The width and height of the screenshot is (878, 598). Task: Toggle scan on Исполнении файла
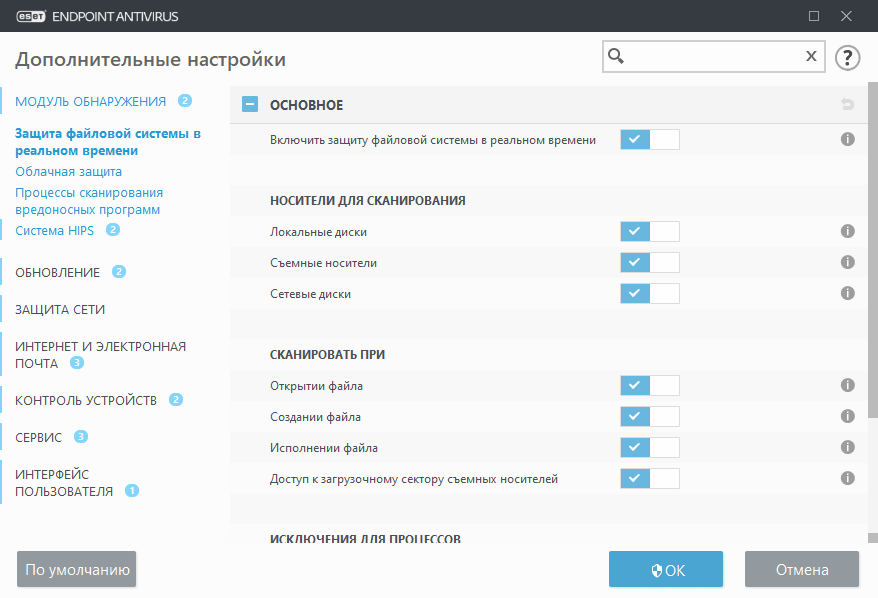(x=650, y=447)
